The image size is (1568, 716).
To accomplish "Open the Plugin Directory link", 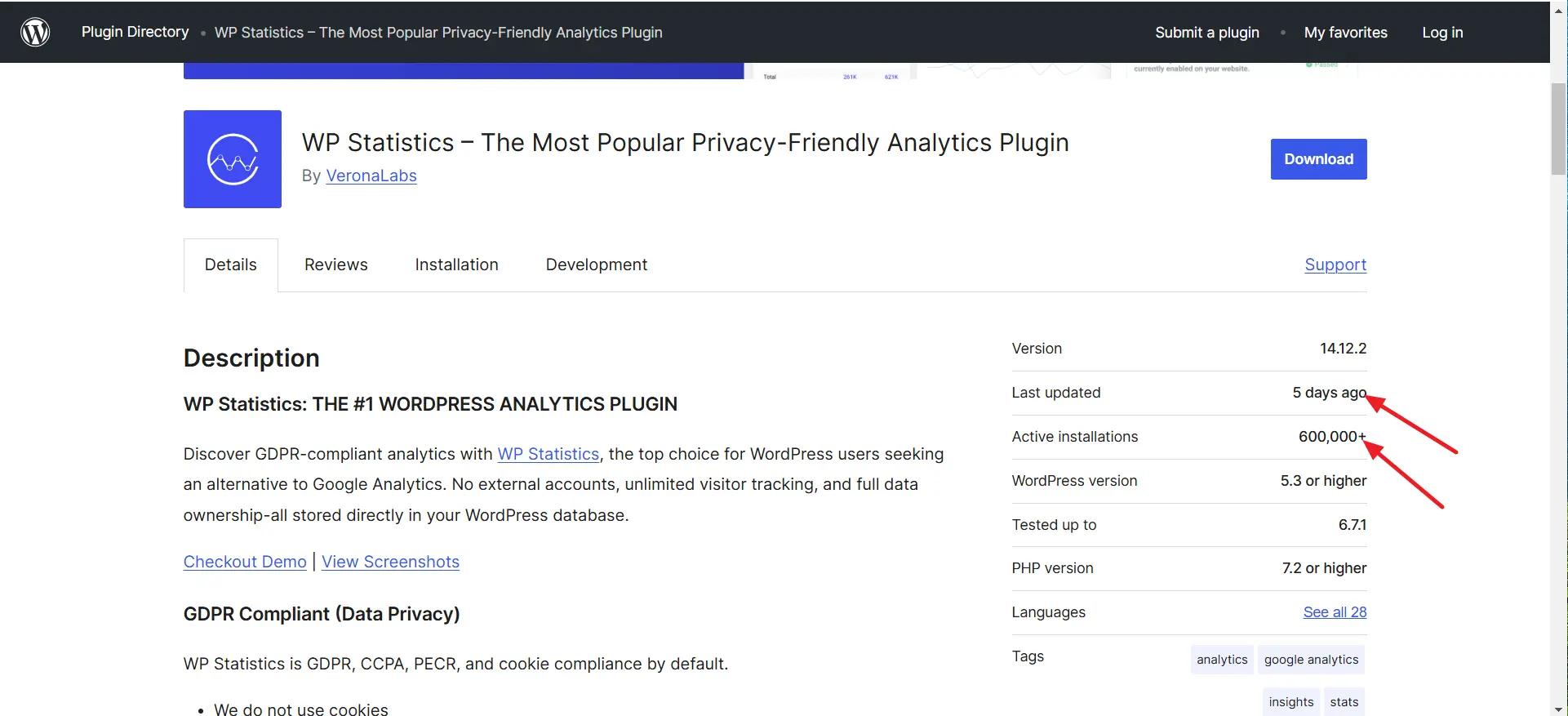I will click(x=135, y=32).
